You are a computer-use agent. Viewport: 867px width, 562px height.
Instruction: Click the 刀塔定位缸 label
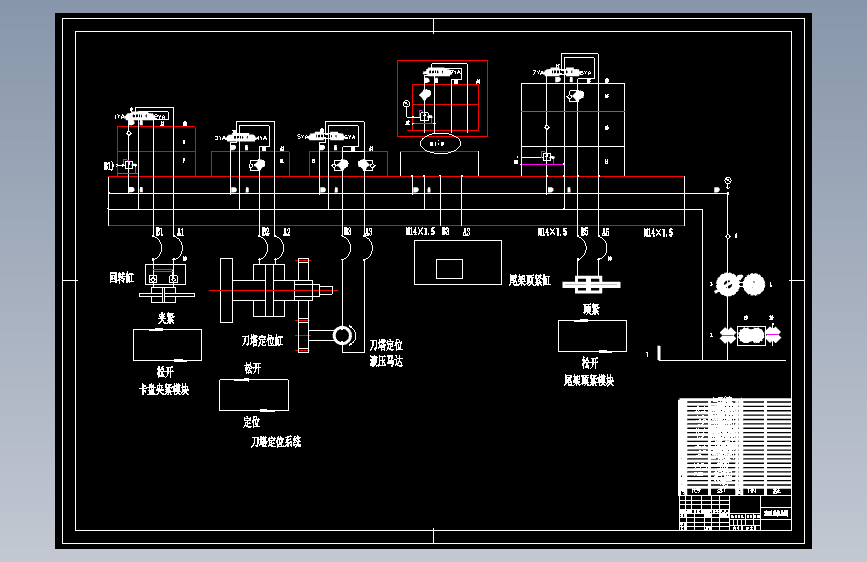click(x=262, y=341)
